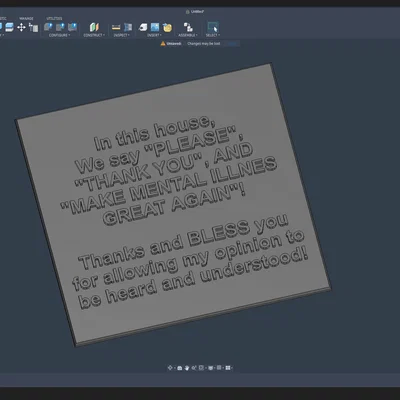Expand the SELECT dropdown menu
Screen dimensions: 400x400
(x=213, y=35)
